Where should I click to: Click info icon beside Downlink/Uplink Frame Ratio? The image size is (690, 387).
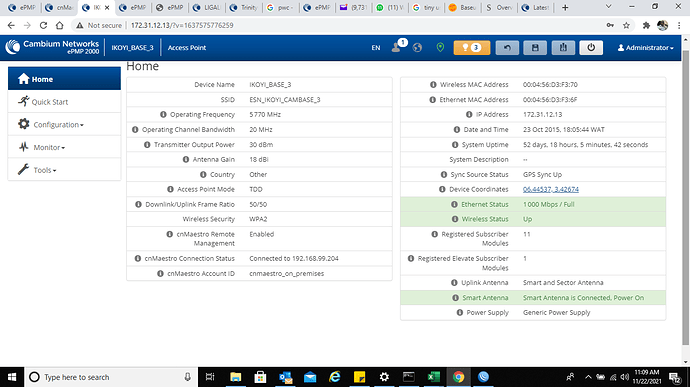click(x=138, y=204)
